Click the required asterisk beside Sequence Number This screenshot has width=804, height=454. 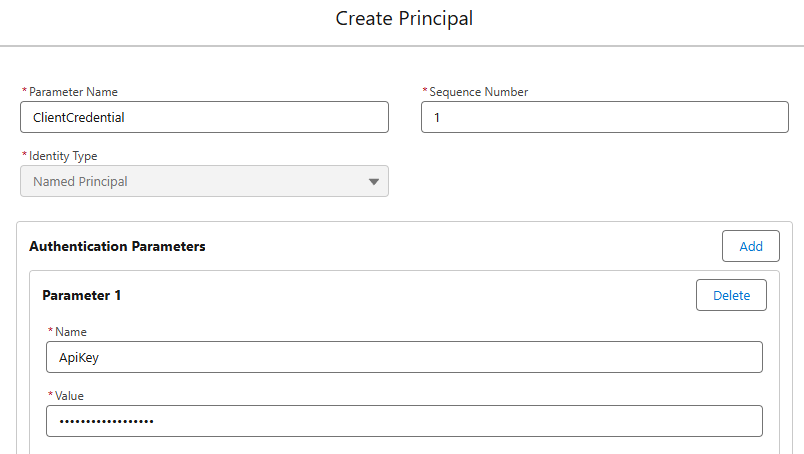coord(425,92)
